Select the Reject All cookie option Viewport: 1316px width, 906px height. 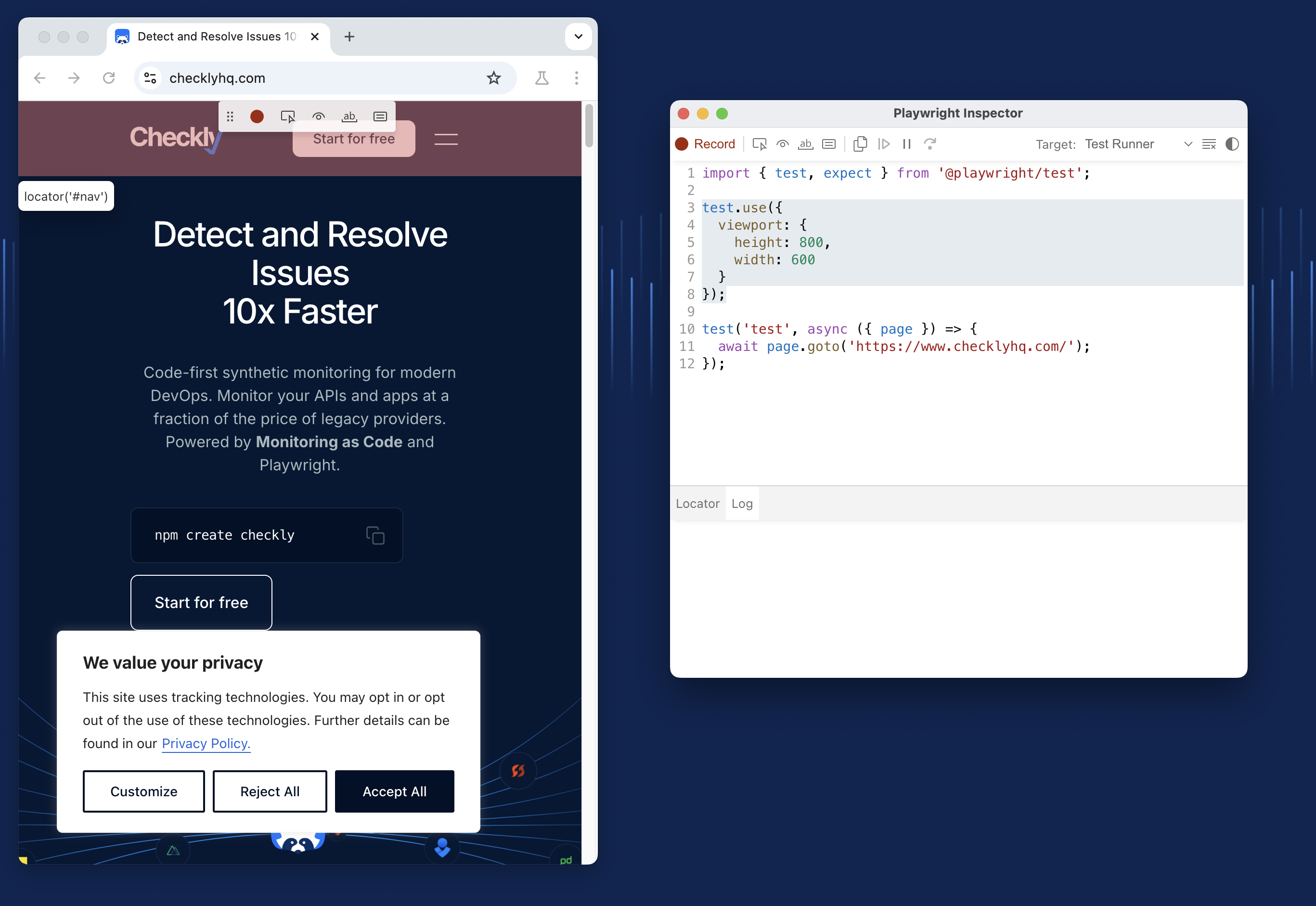269,790
